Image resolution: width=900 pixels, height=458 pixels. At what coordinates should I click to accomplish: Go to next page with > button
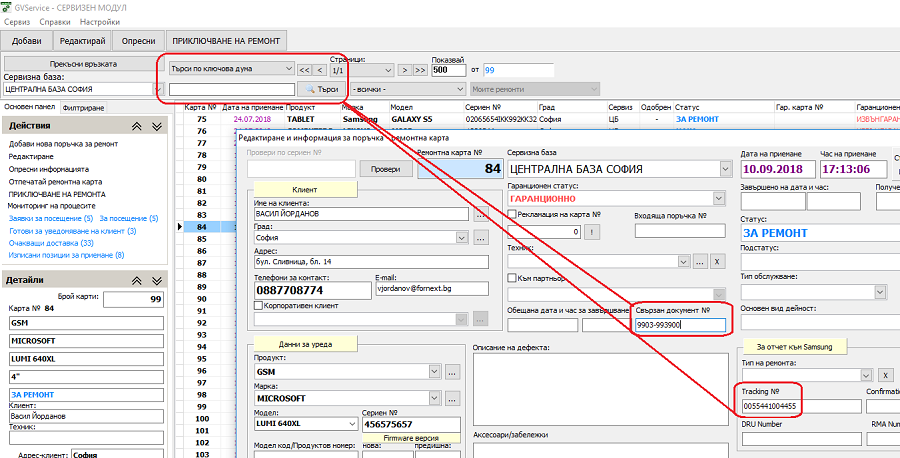pos(405,70)
